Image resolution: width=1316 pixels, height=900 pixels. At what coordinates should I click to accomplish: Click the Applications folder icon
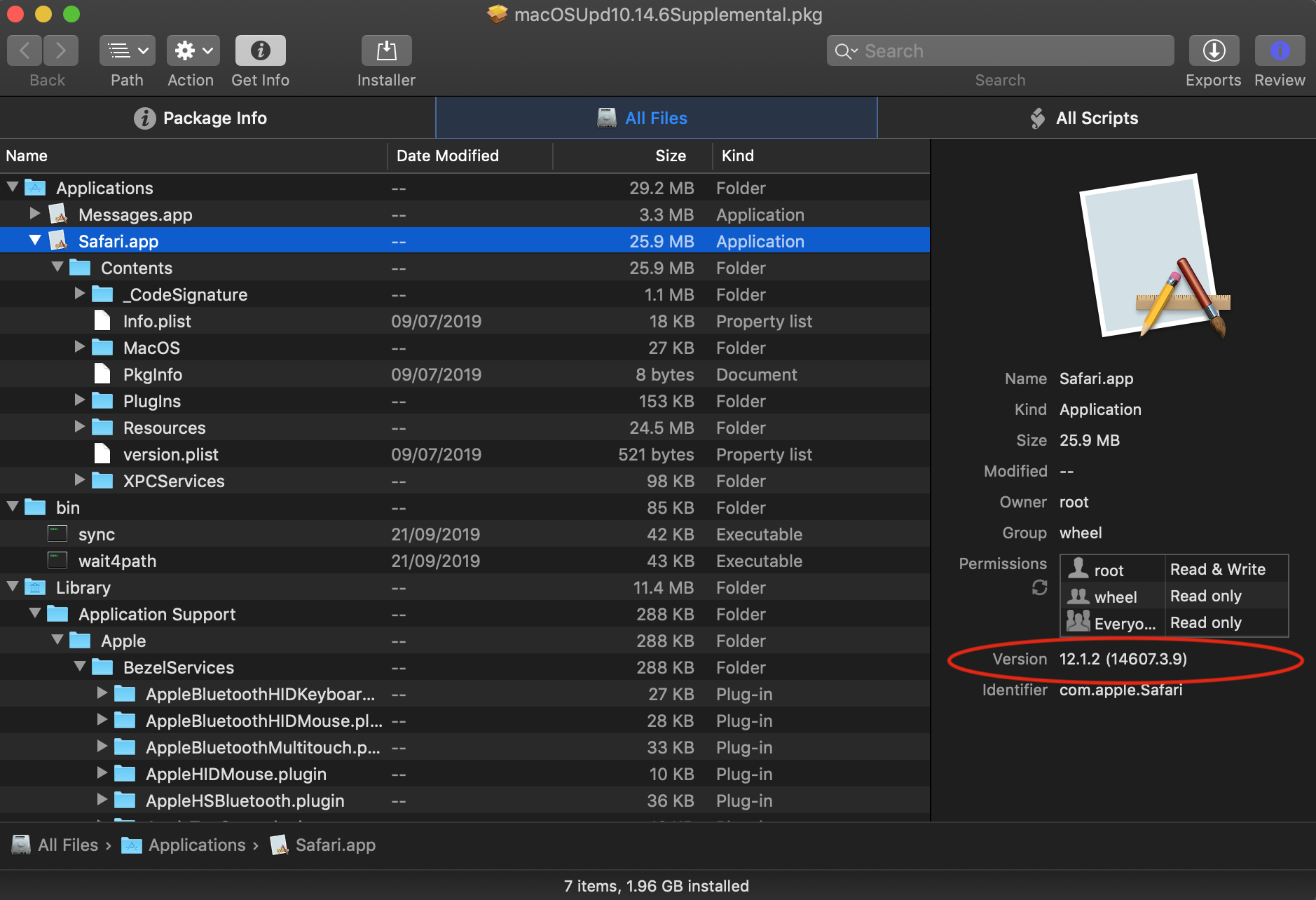(35, 187)
